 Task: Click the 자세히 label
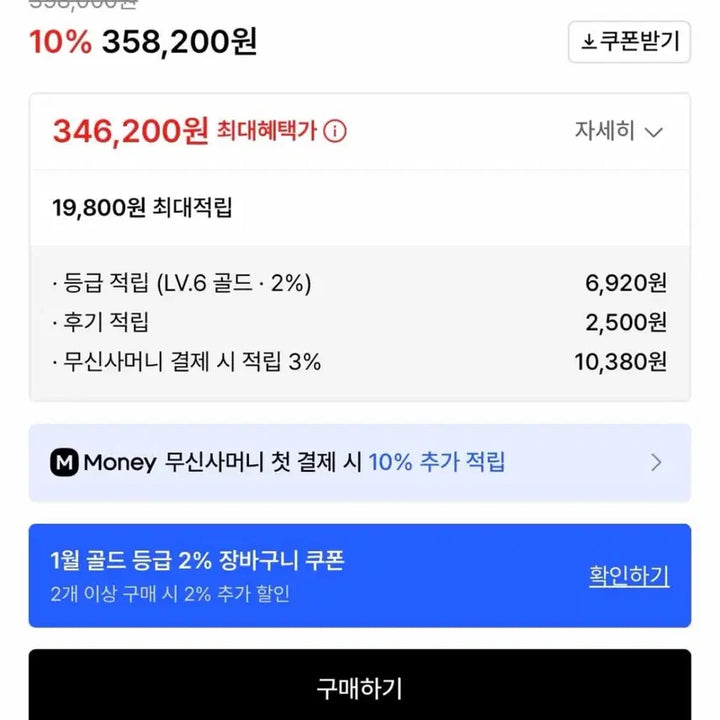(x=605, y=131)
